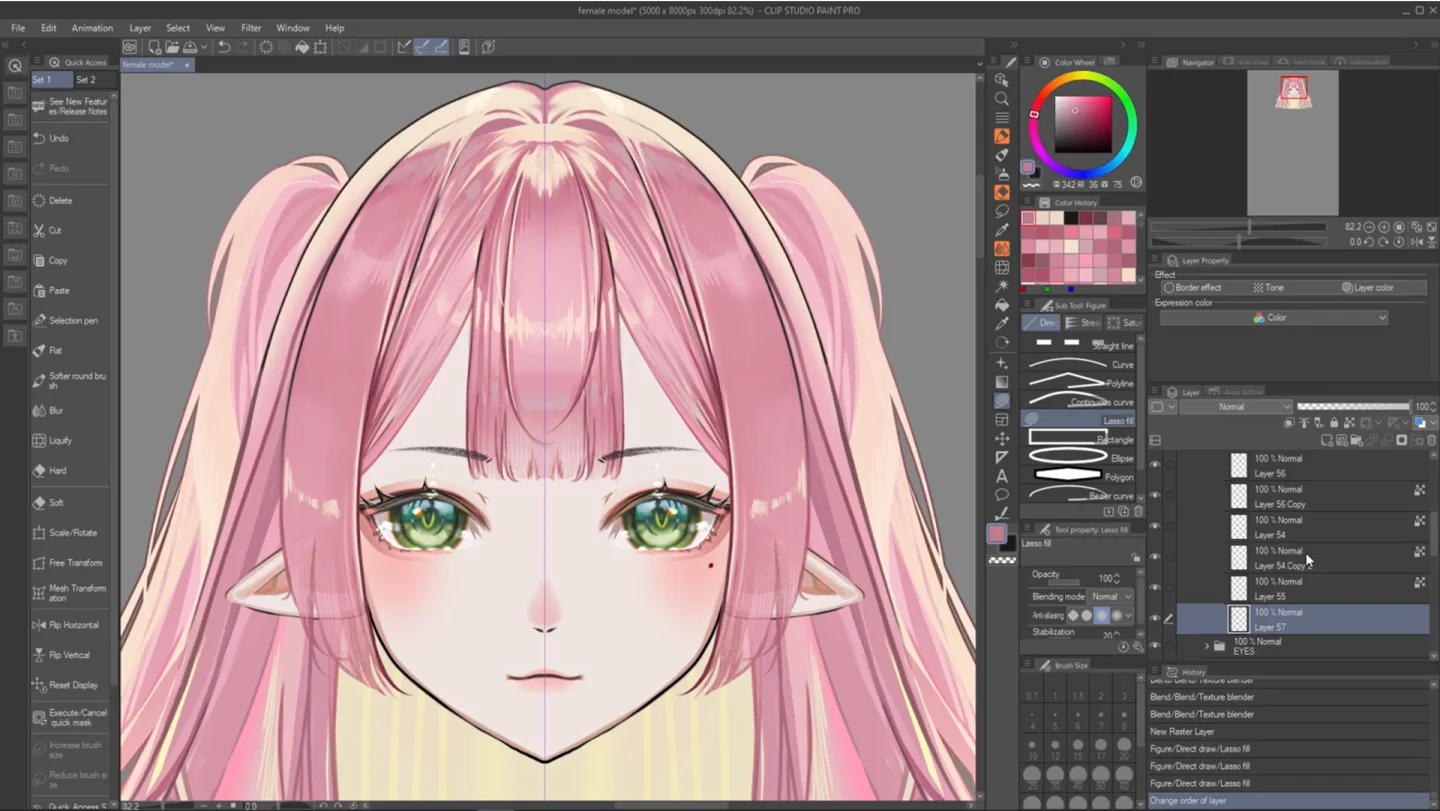Click Selection pen in Quick Access
The width and height of the screenshot is (1440, 811).
[72, 321]
